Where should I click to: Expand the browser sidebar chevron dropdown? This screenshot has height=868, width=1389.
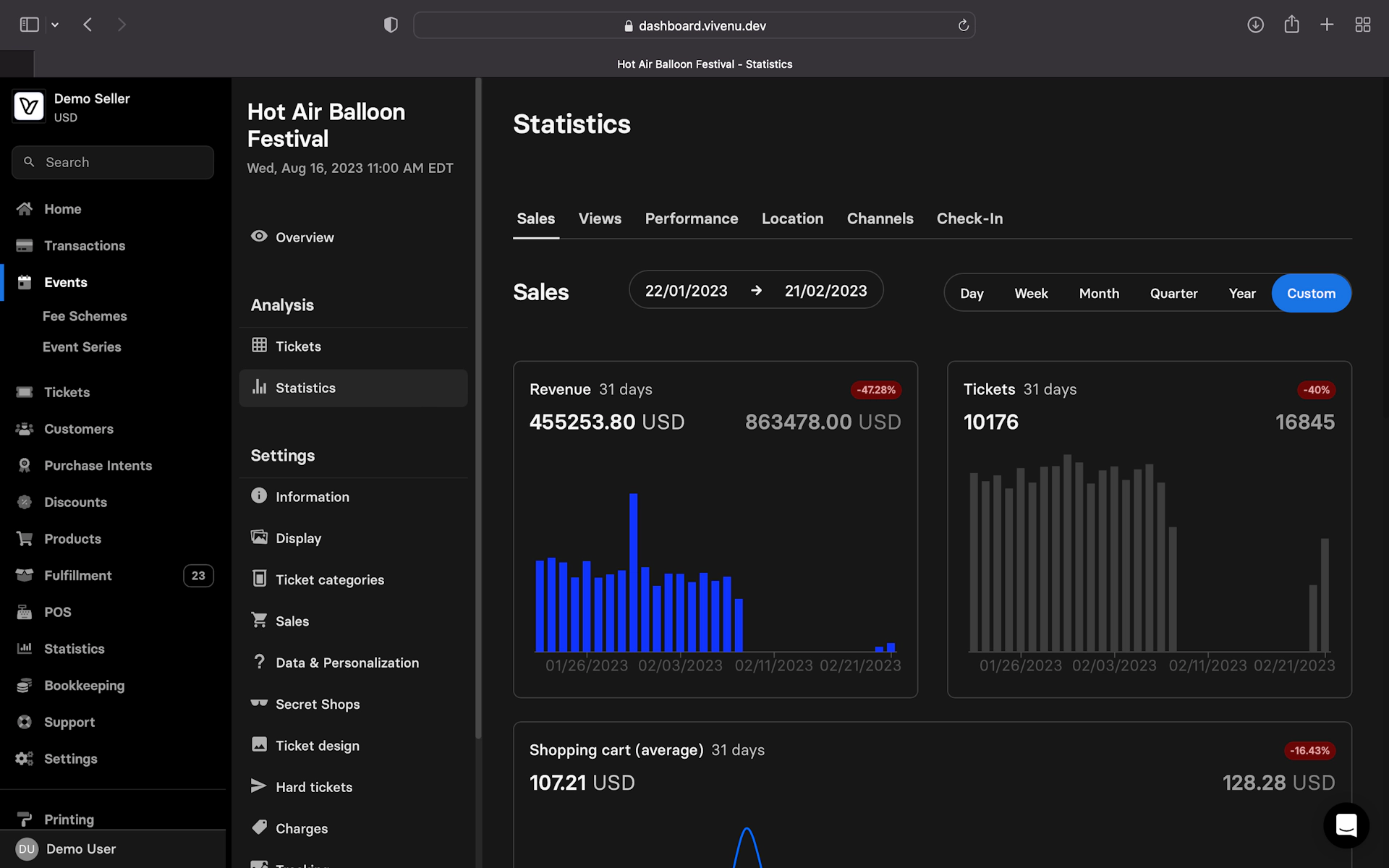(55, 25)
